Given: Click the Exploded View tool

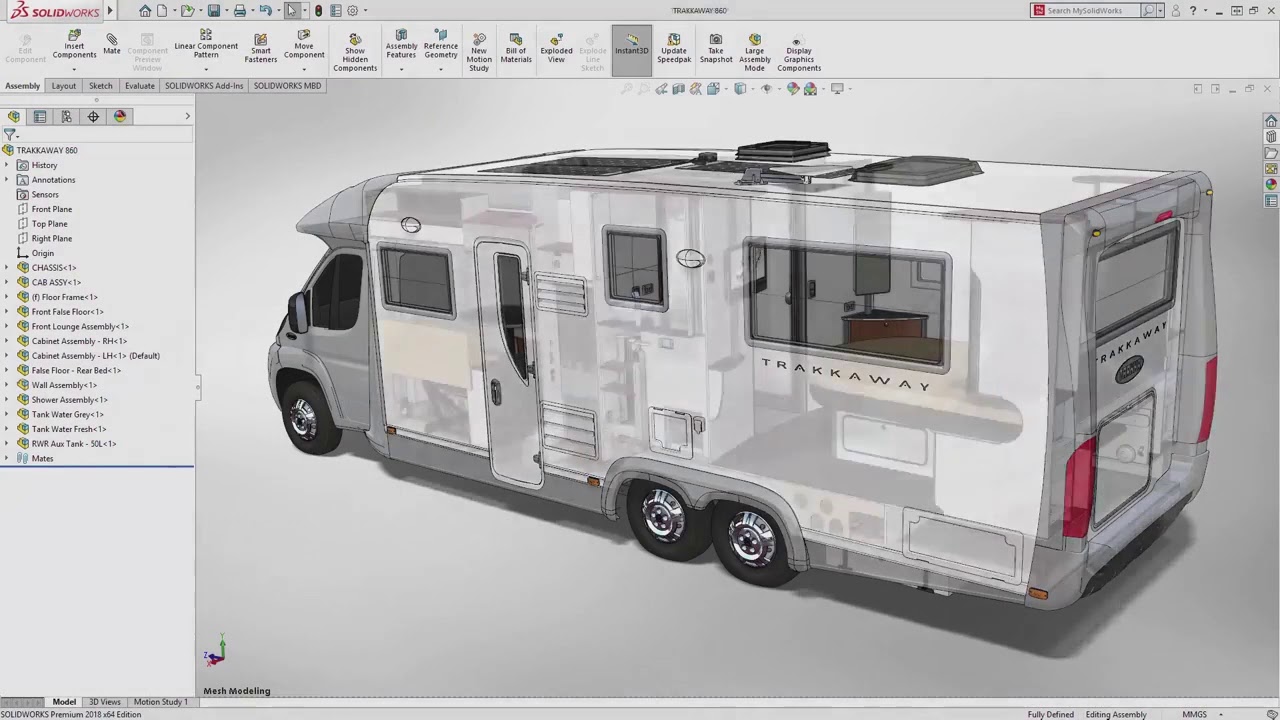Looking at the screenshot, I should 556,48.
